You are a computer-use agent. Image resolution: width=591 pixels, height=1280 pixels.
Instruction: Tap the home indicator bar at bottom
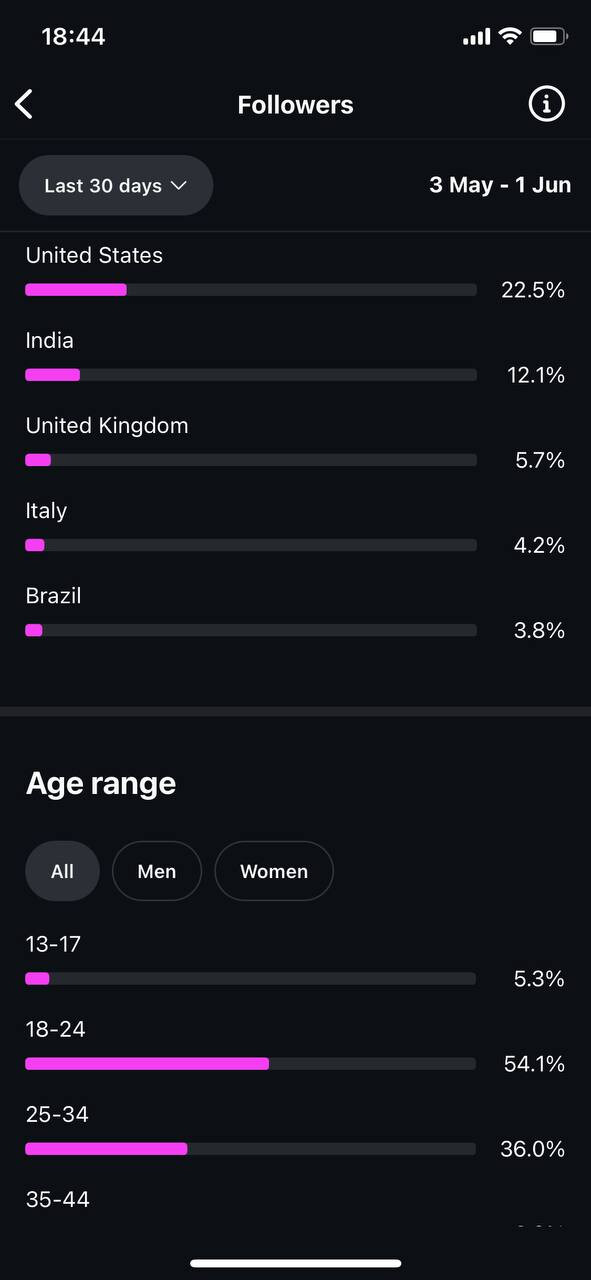pos(295,1263)
